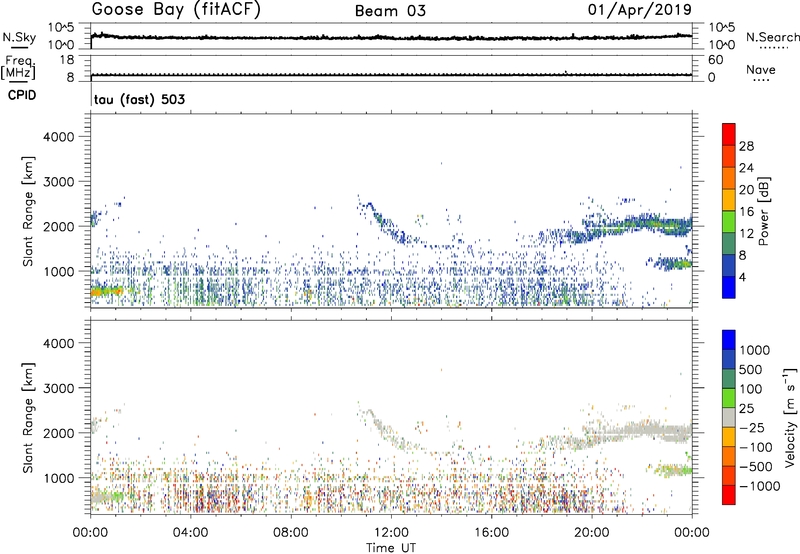Click the "CPID" row label

[22, 95]
